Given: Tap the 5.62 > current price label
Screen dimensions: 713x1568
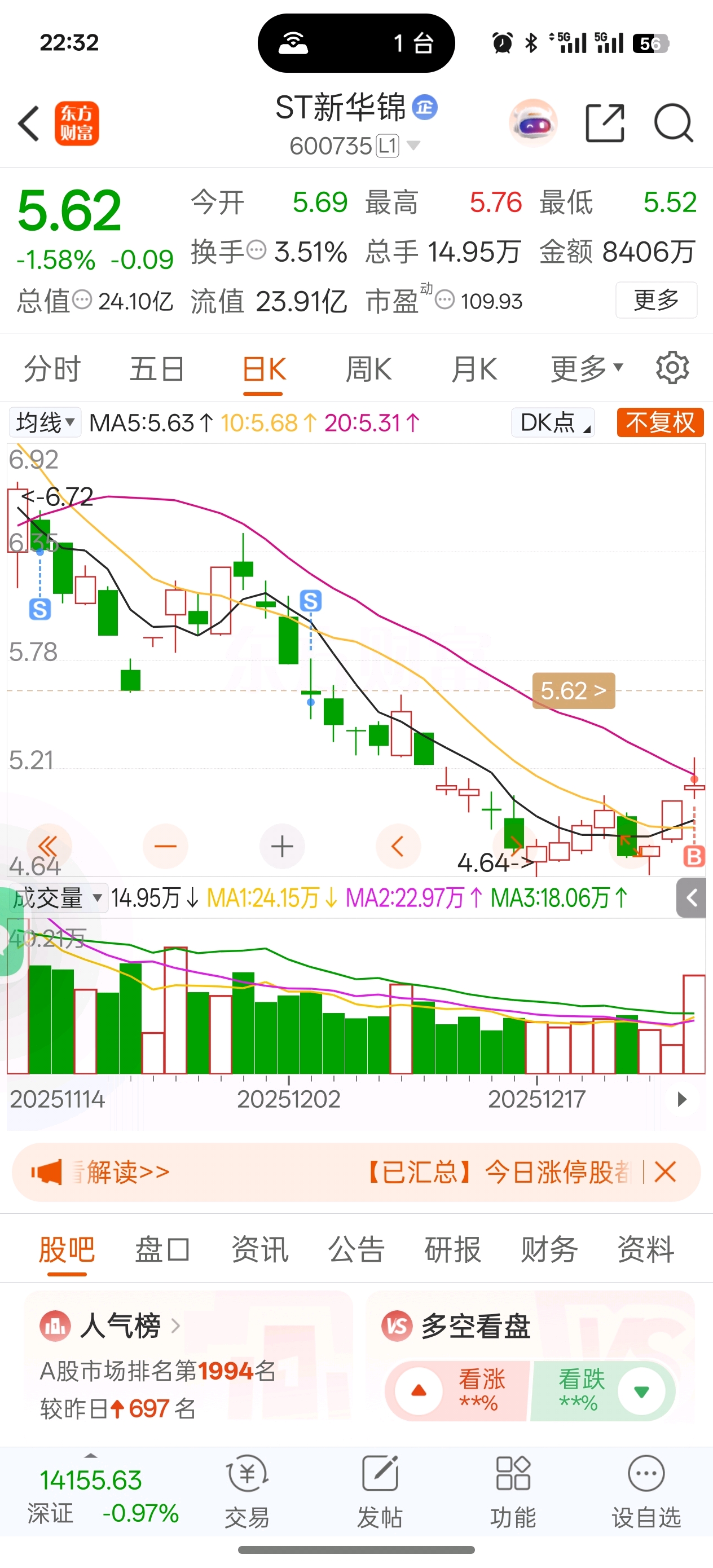Looking at the screenshot, I should pos(574,690).
